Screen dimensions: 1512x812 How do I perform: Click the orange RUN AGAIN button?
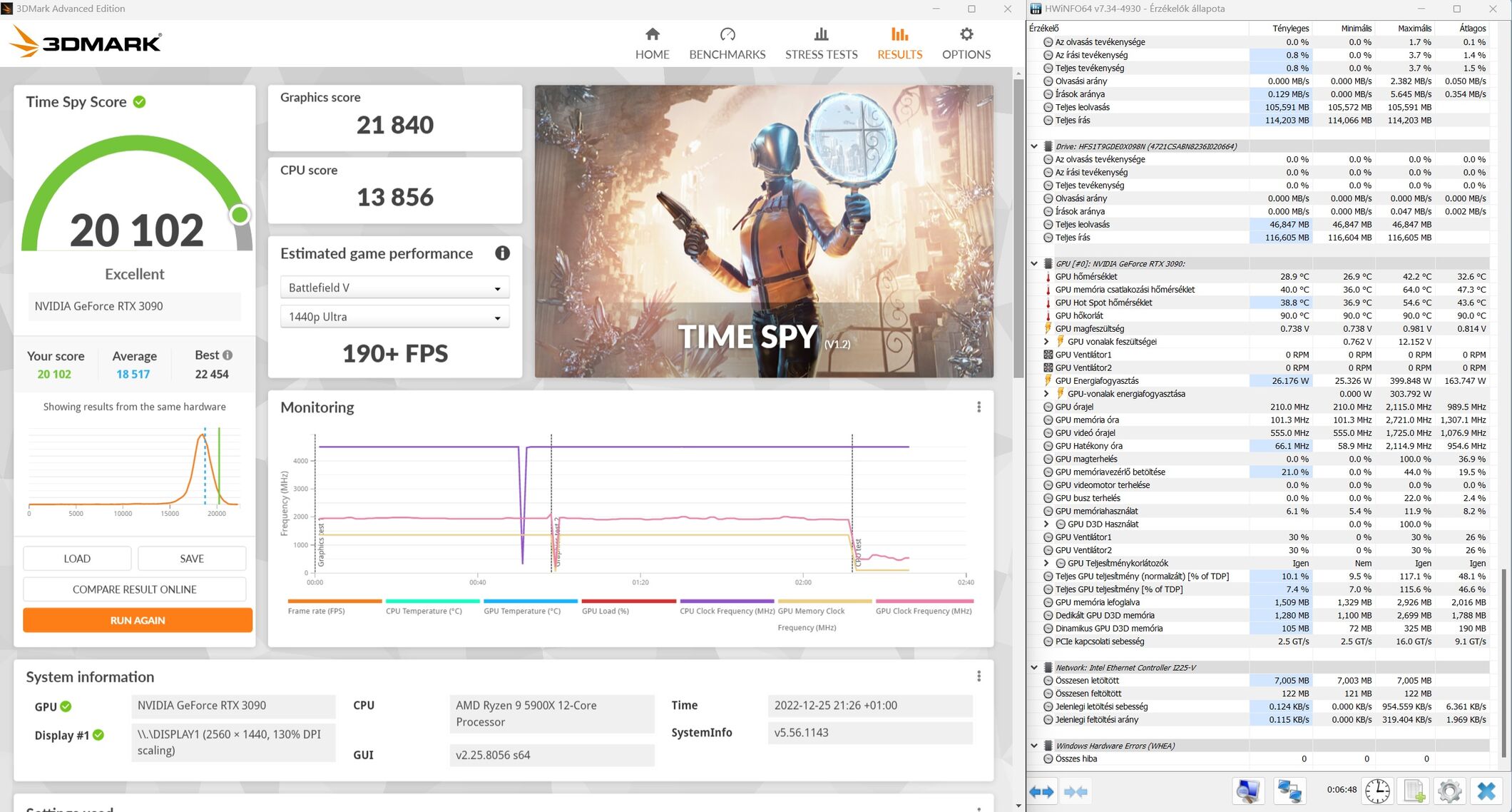[x=138, y=620]
